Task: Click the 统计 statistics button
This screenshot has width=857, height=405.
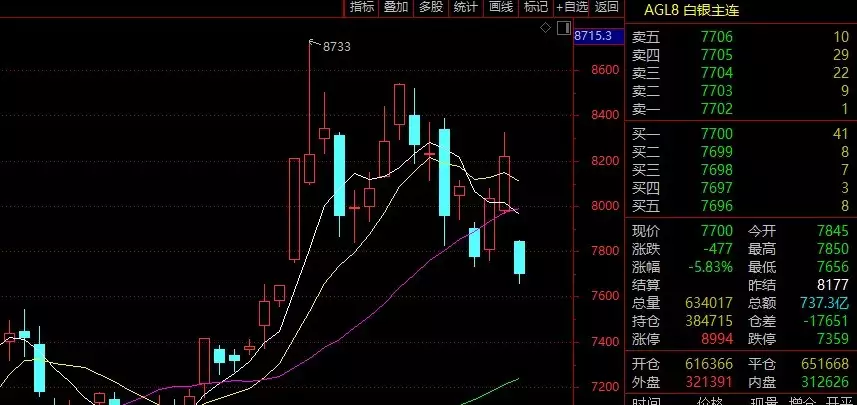Action: pyautogui.click(x=466, y=7)
